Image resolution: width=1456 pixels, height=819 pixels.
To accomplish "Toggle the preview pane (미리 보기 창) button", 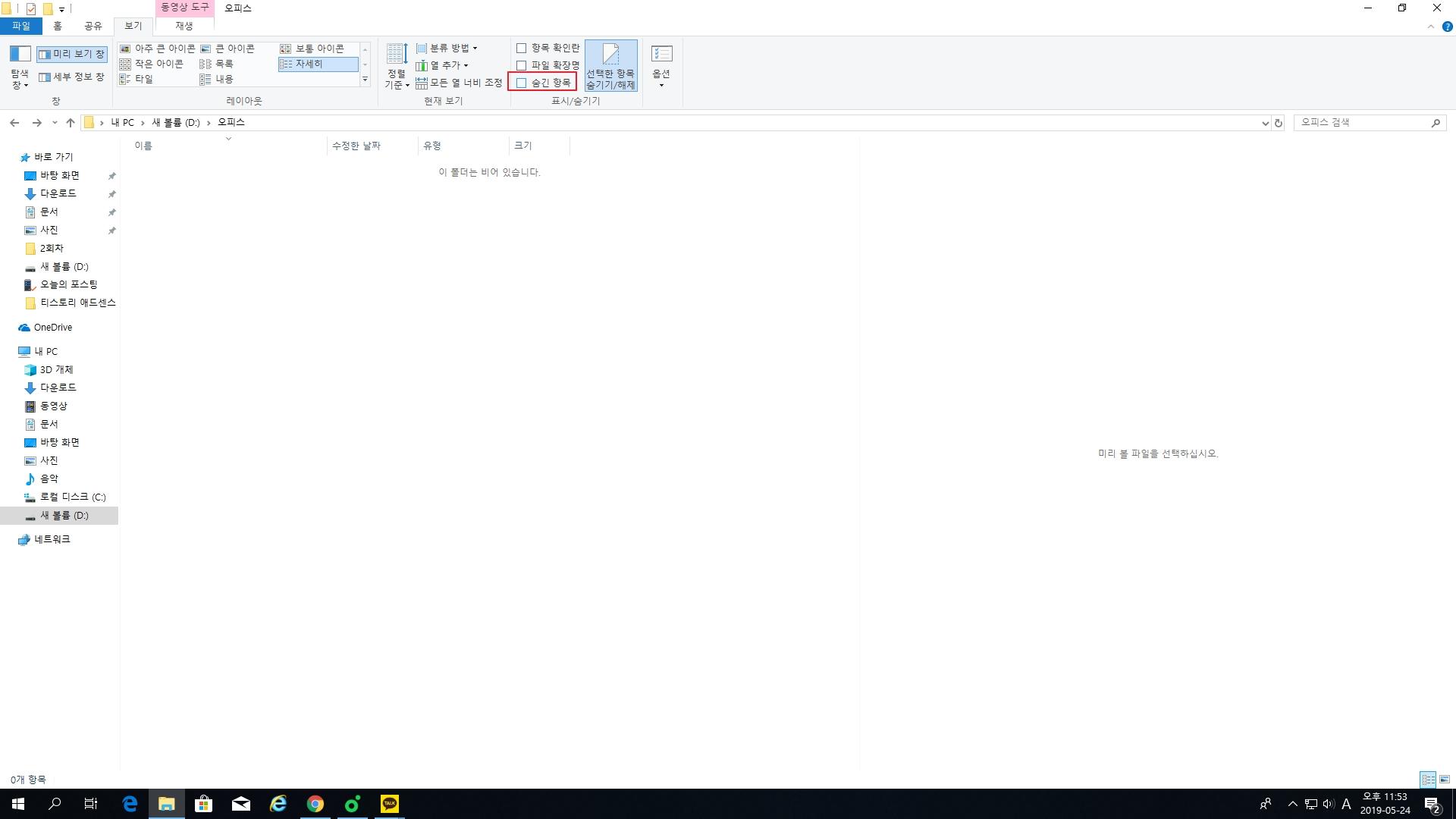I will 72,55.
